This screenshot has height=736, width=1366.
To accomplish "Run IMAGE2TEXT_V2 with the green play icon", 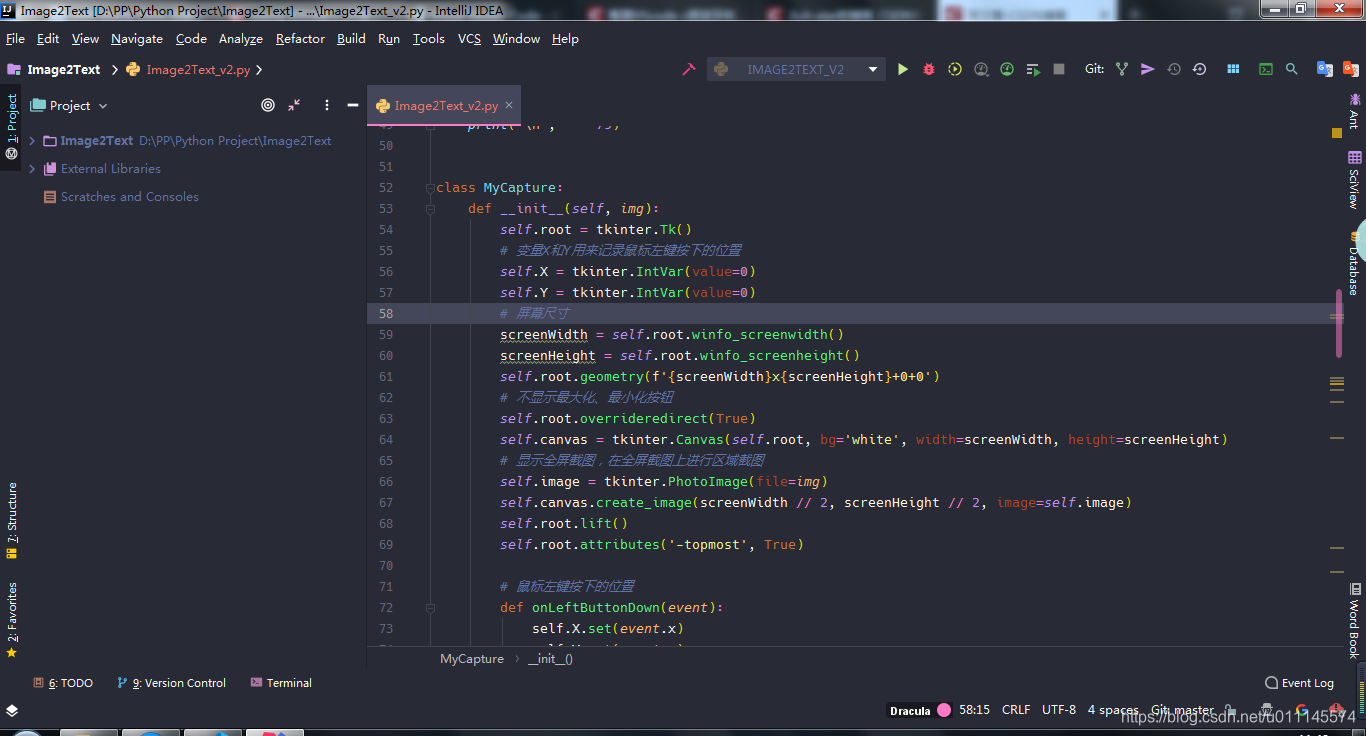I will tap(903, 69).
